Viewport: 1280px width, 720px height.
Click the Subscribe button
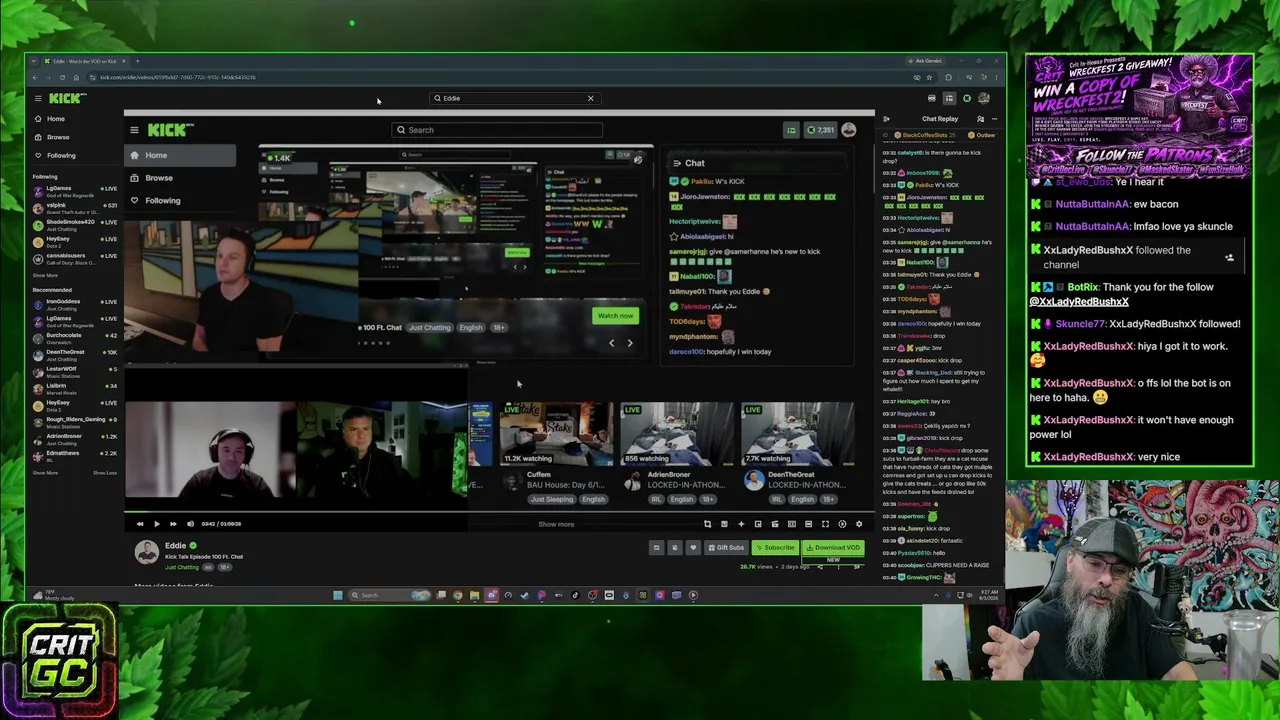776,548
